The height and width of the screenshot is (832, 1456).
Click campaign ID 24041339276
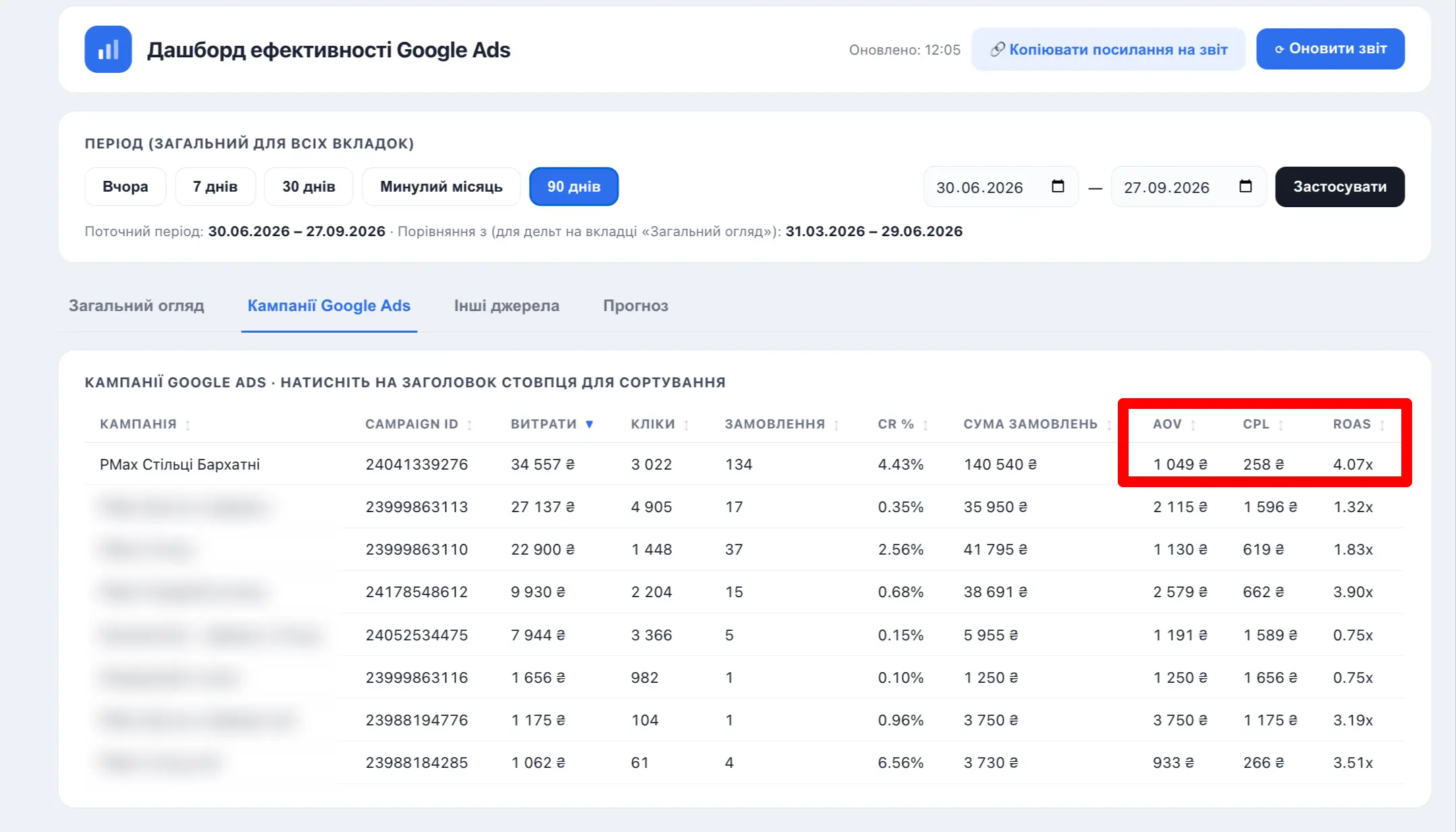click(x=416, y=464)
